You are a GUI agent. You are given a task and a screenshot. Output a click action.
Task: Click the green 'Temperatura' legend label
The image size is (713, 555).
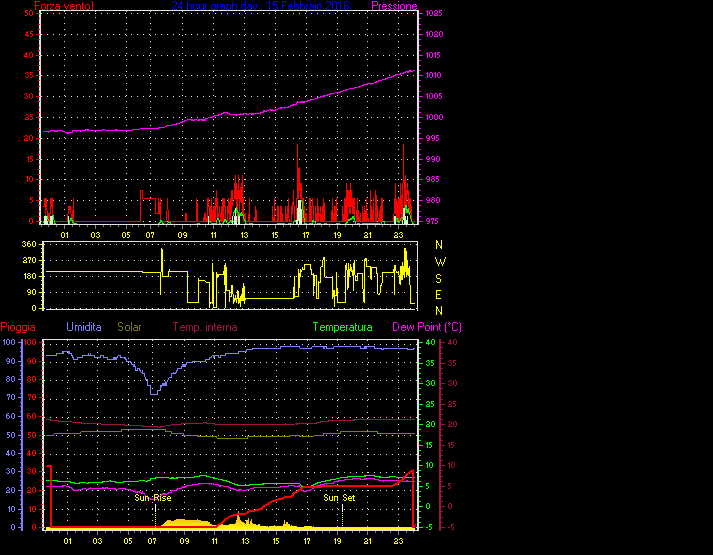coord(342,327)
